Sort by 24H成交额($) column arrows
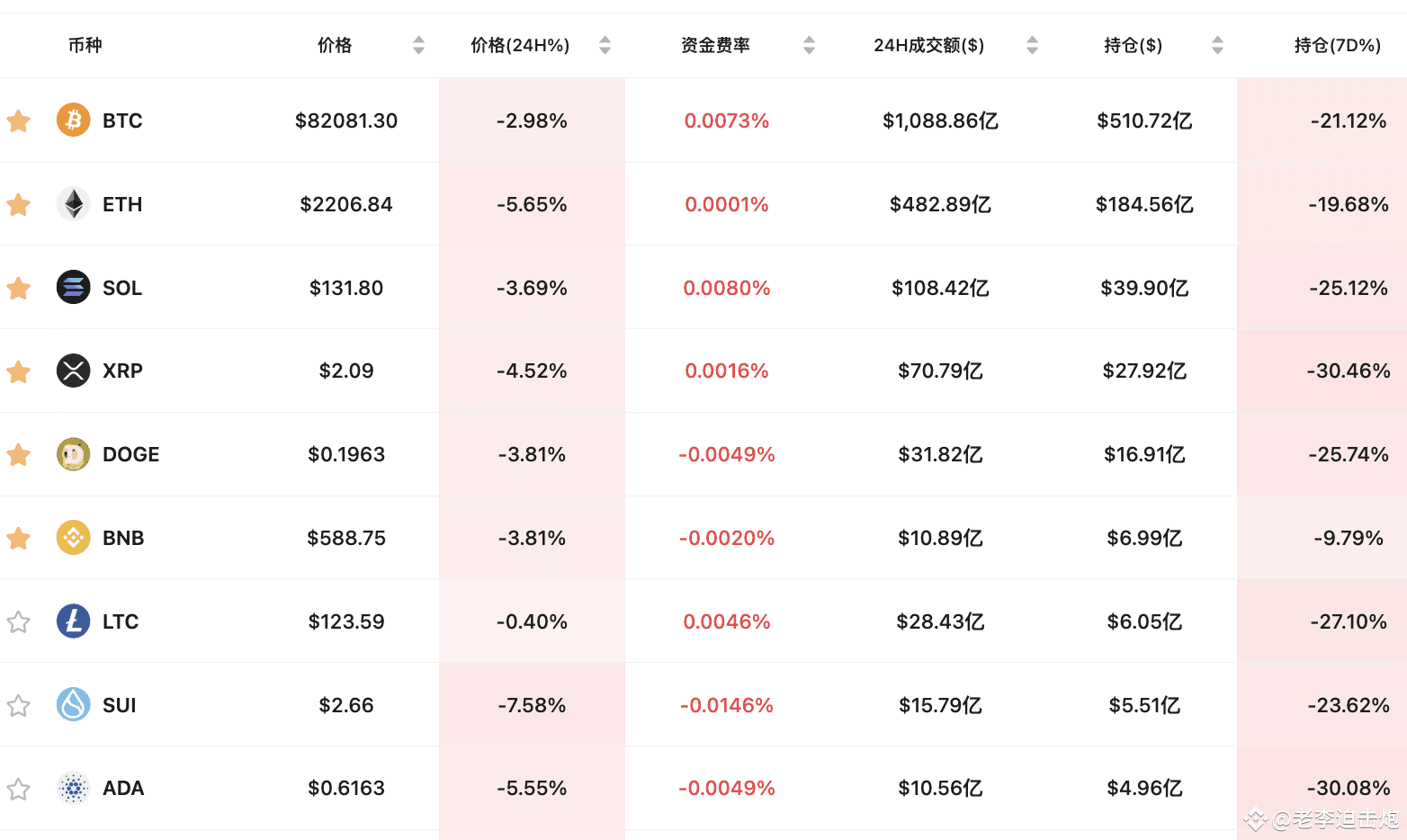 click(x=1033, y=44)
